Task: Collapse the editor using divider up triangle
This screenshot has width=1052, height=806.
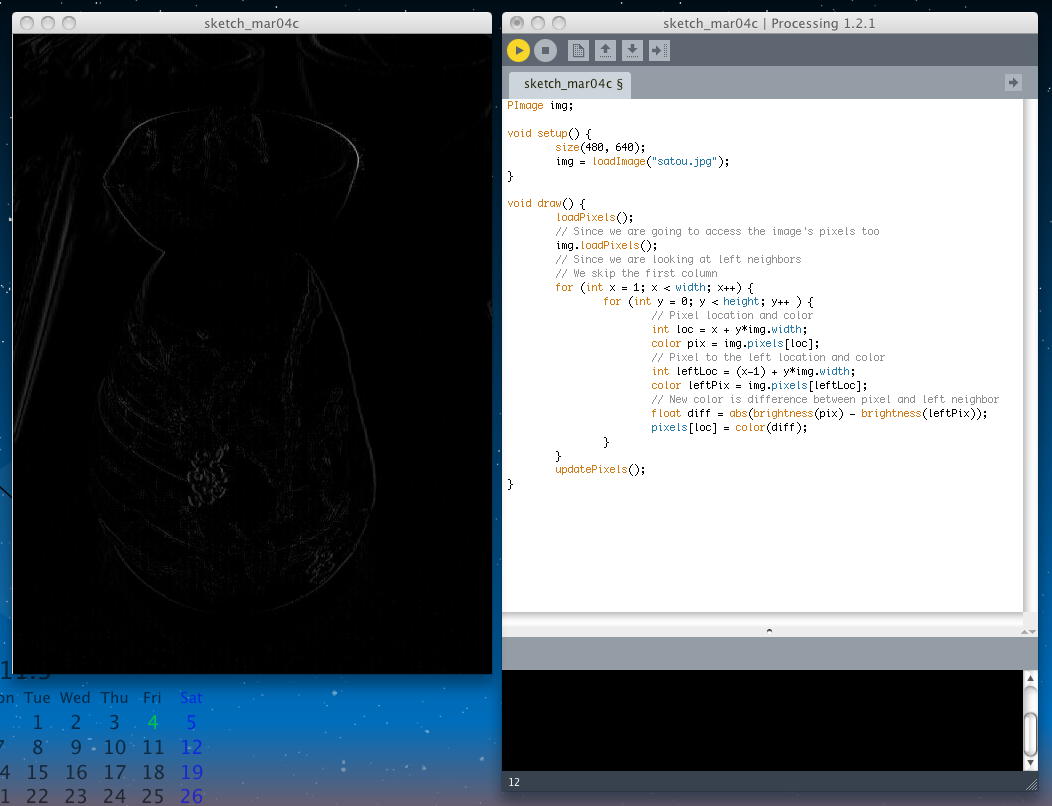Action: point(1023,631)
